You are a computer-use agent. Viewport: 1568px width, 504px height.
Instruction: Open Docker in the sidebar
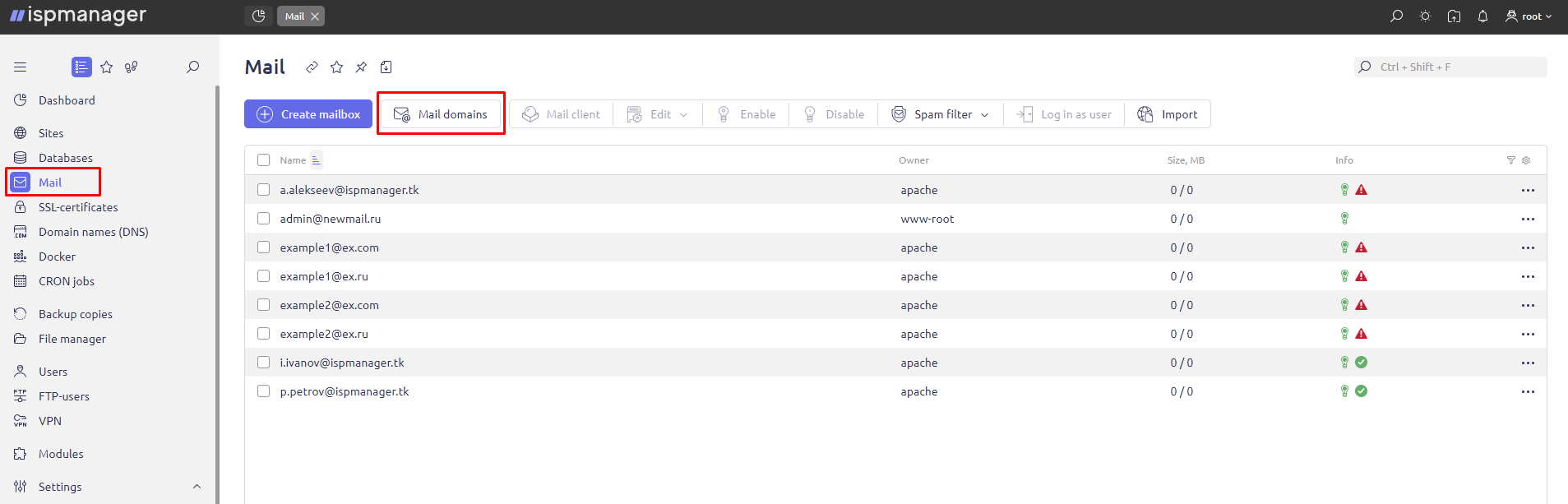pos(57,257)
